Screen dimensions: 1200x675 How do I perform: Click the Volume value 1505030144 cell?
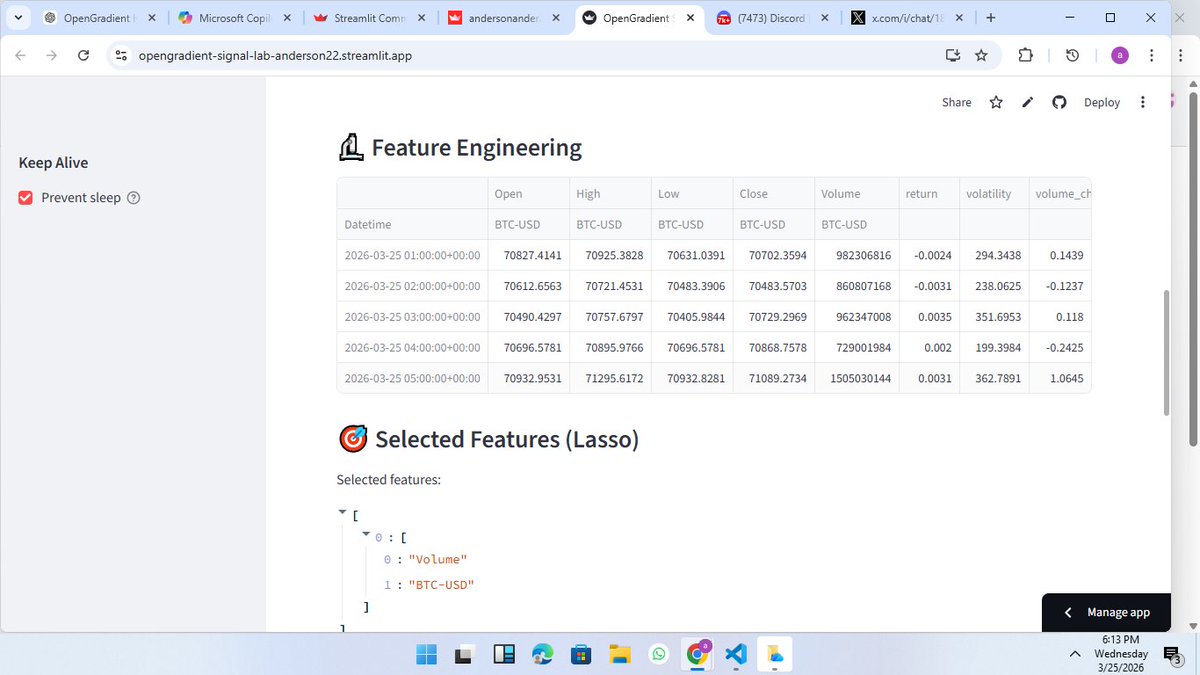(855, 378)
